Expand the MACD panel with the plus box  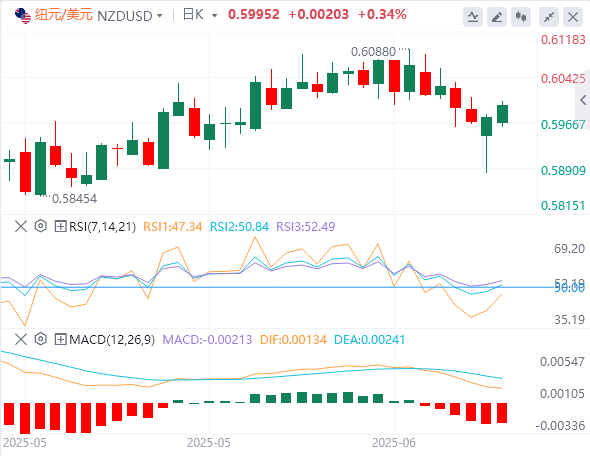[61, 340]
